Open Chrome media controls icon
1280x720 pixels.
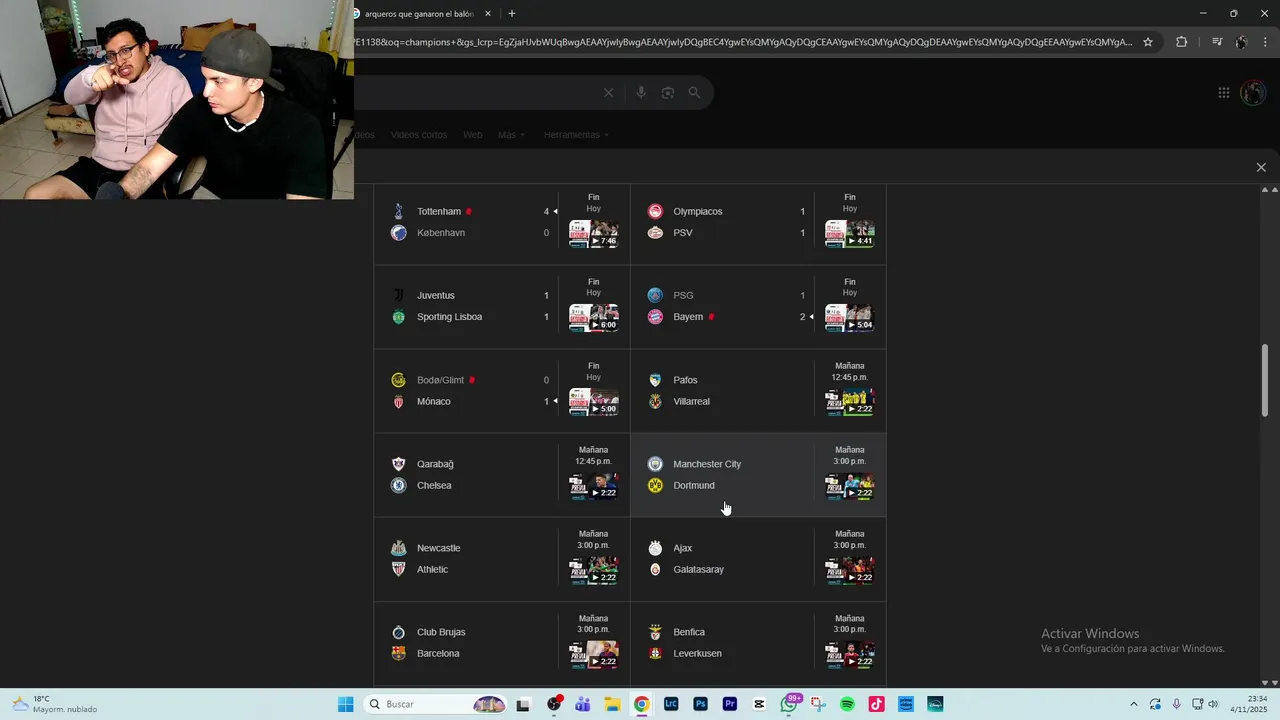[1216, 42]
